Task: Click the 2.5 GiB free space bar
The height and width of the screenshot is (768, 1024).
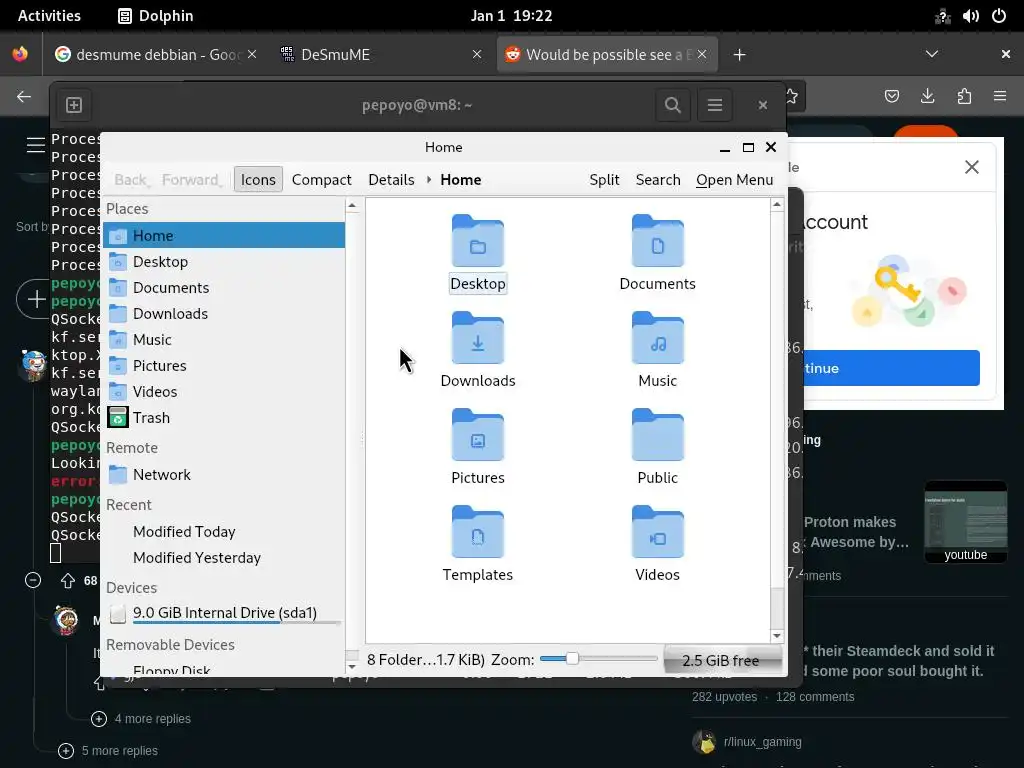Action: pos(722,660)
